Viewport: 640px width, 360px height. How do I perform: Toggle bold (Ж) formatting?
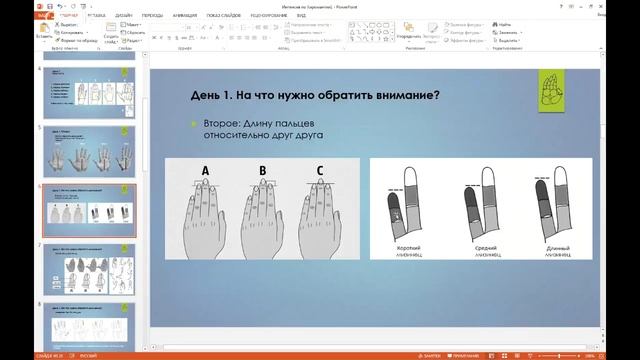[x=154, y=38]
